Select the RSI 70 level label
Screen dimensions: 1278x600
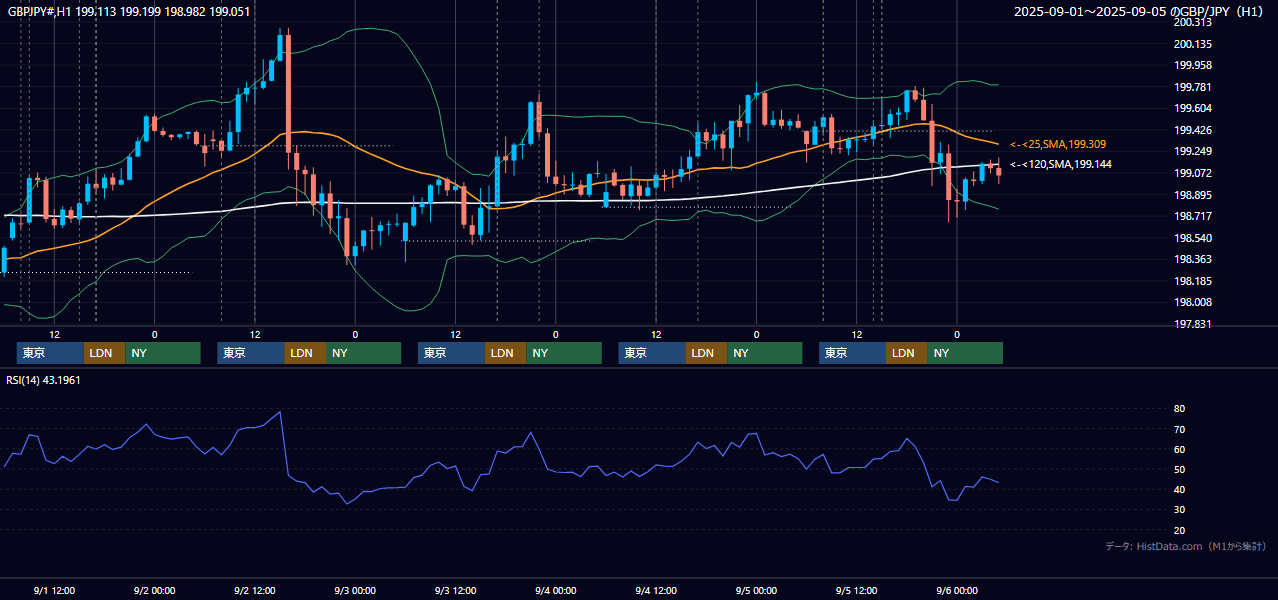[1180, 429]
